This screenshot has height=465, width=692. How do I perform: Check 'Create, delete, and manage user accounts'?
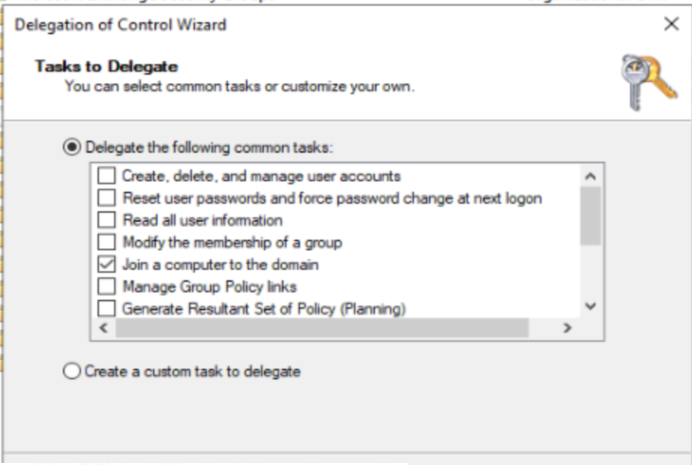[x=106, y=176]
